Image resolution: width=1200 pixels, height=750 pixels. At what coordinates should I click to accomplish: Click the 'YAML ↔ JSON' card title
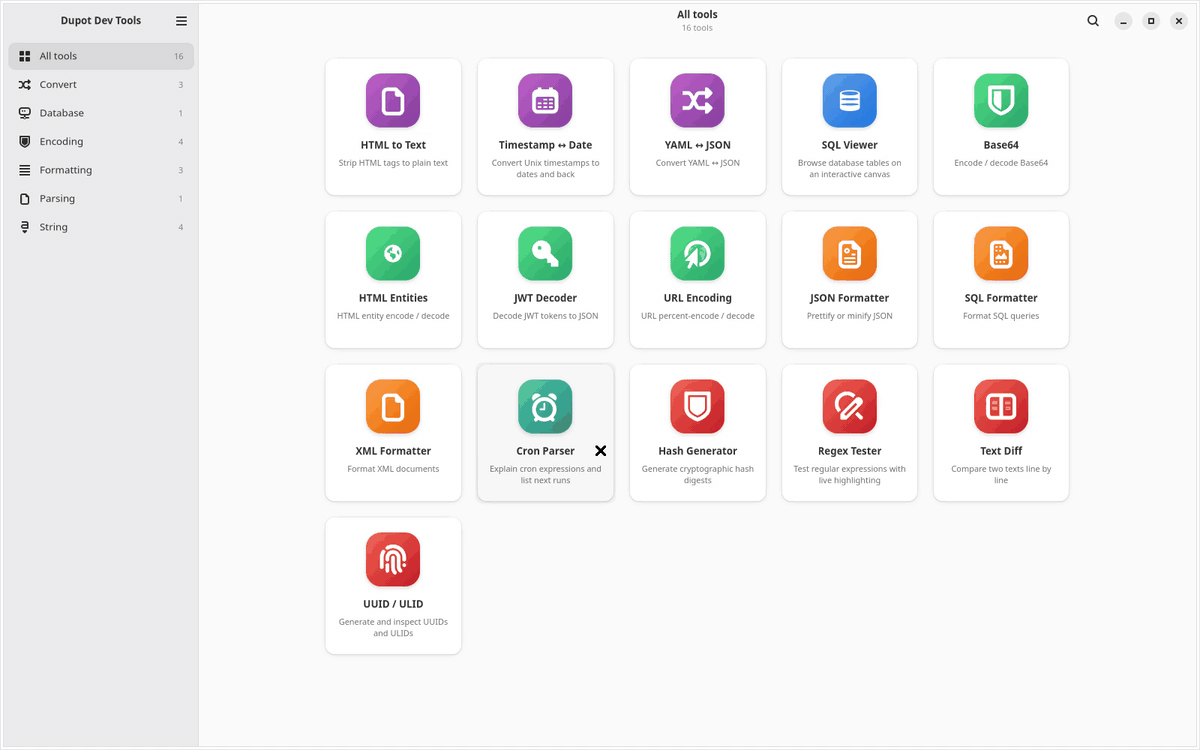point(697,145)
